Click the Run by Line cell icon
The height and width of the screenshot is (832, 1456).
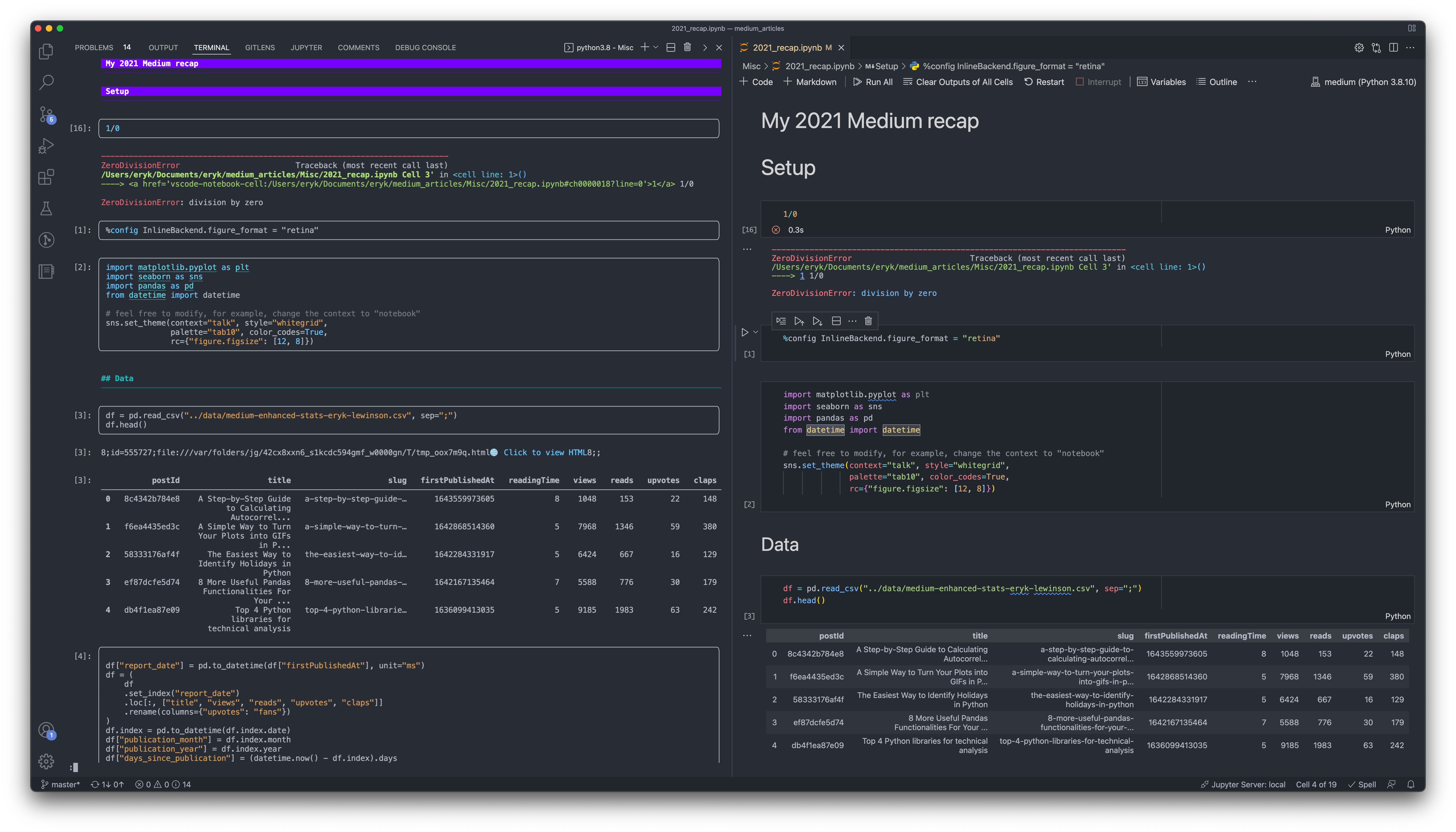(781, 321)
